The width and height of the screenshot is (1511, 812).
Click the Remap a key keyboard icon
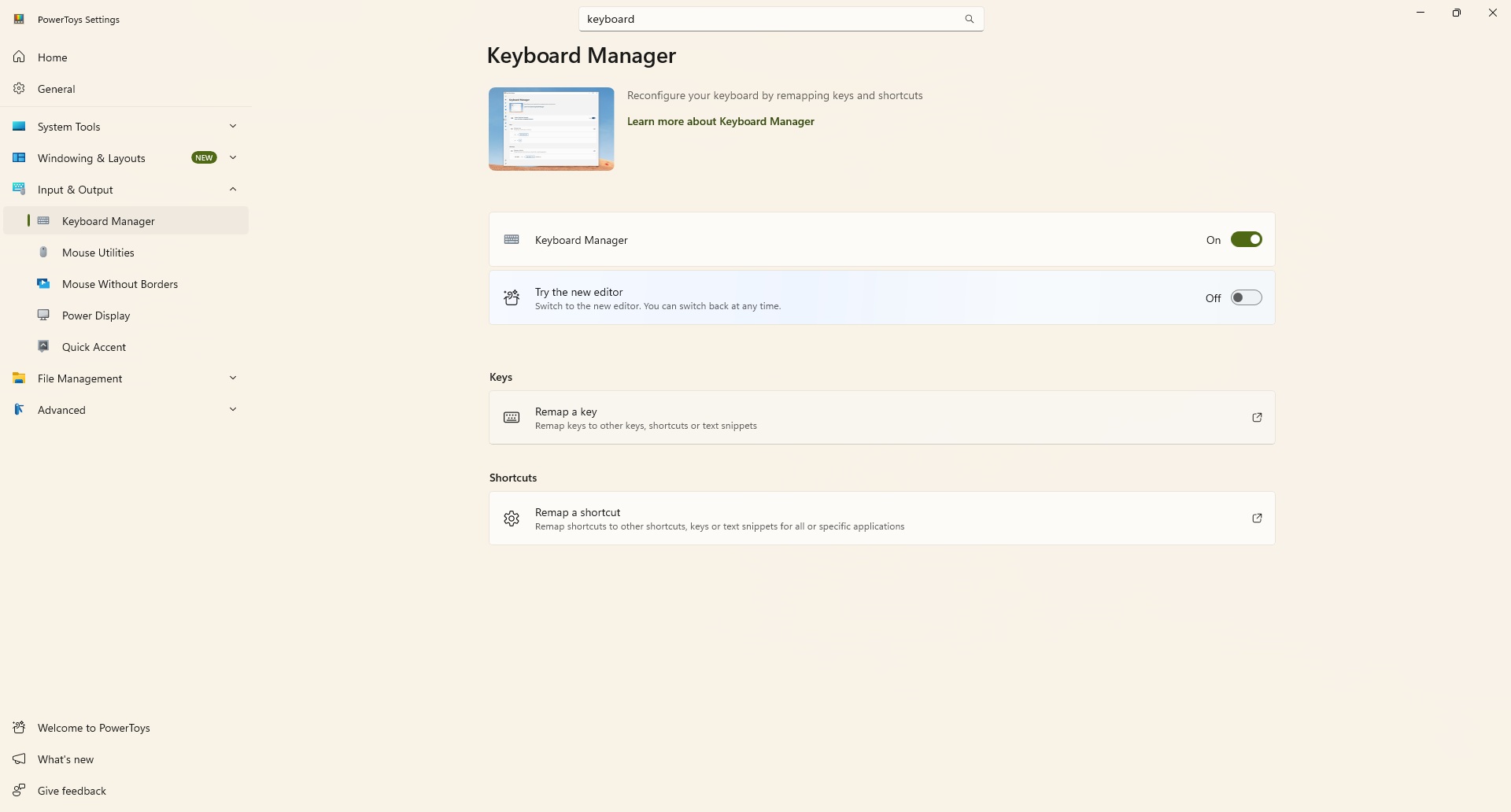coord(512,418)
